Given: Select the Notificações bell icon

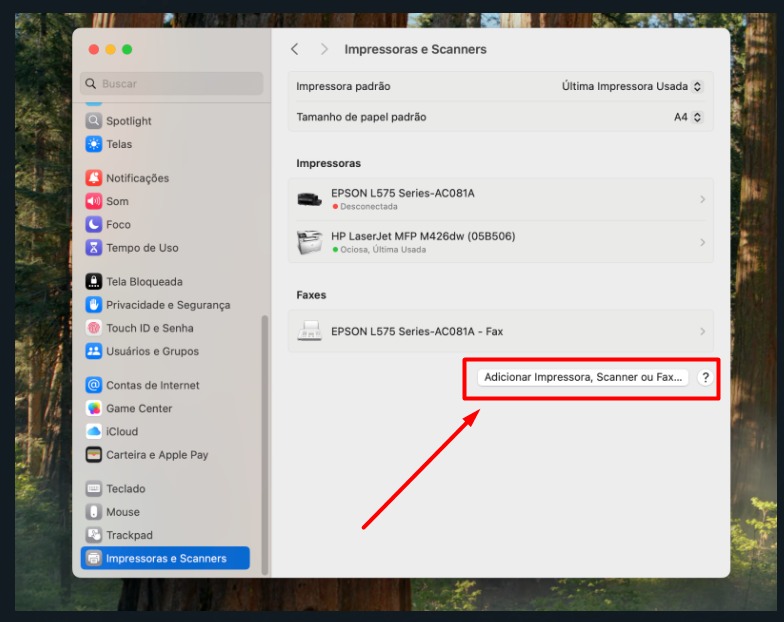Looking at the screenshot, I should 94,178.
